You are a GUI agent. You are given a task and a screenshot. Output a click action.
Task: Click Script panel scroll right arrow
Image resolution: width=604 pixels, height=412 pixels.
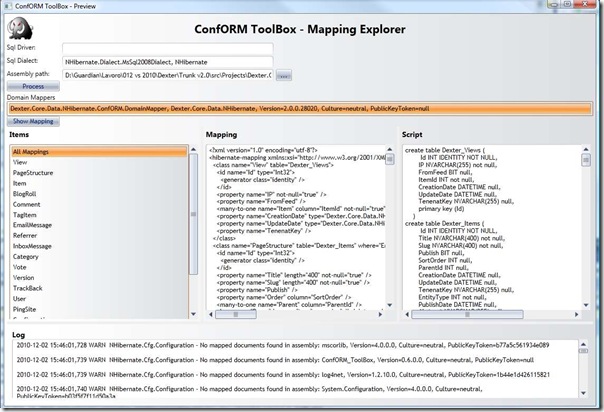click(x=576, y=314)
